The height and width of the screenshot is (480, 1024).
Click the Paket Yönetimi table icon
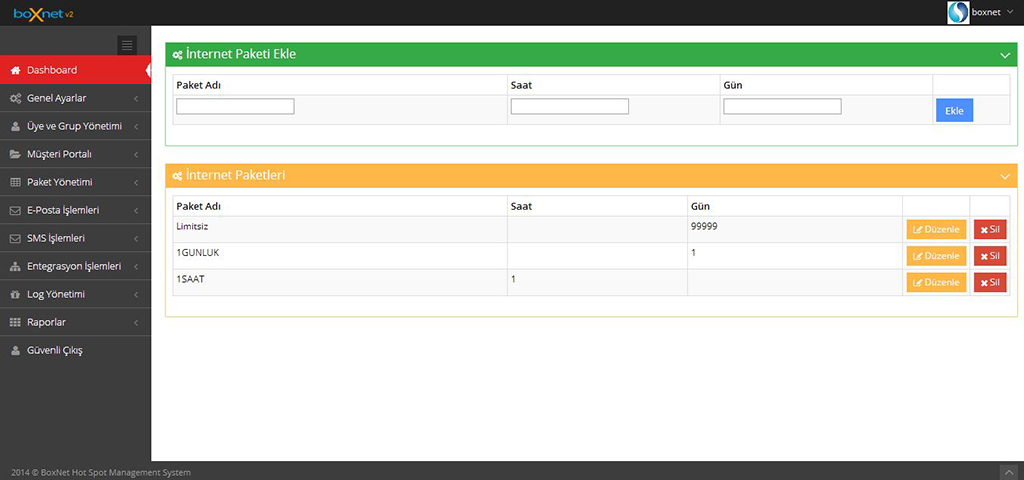tap(16, 182)
